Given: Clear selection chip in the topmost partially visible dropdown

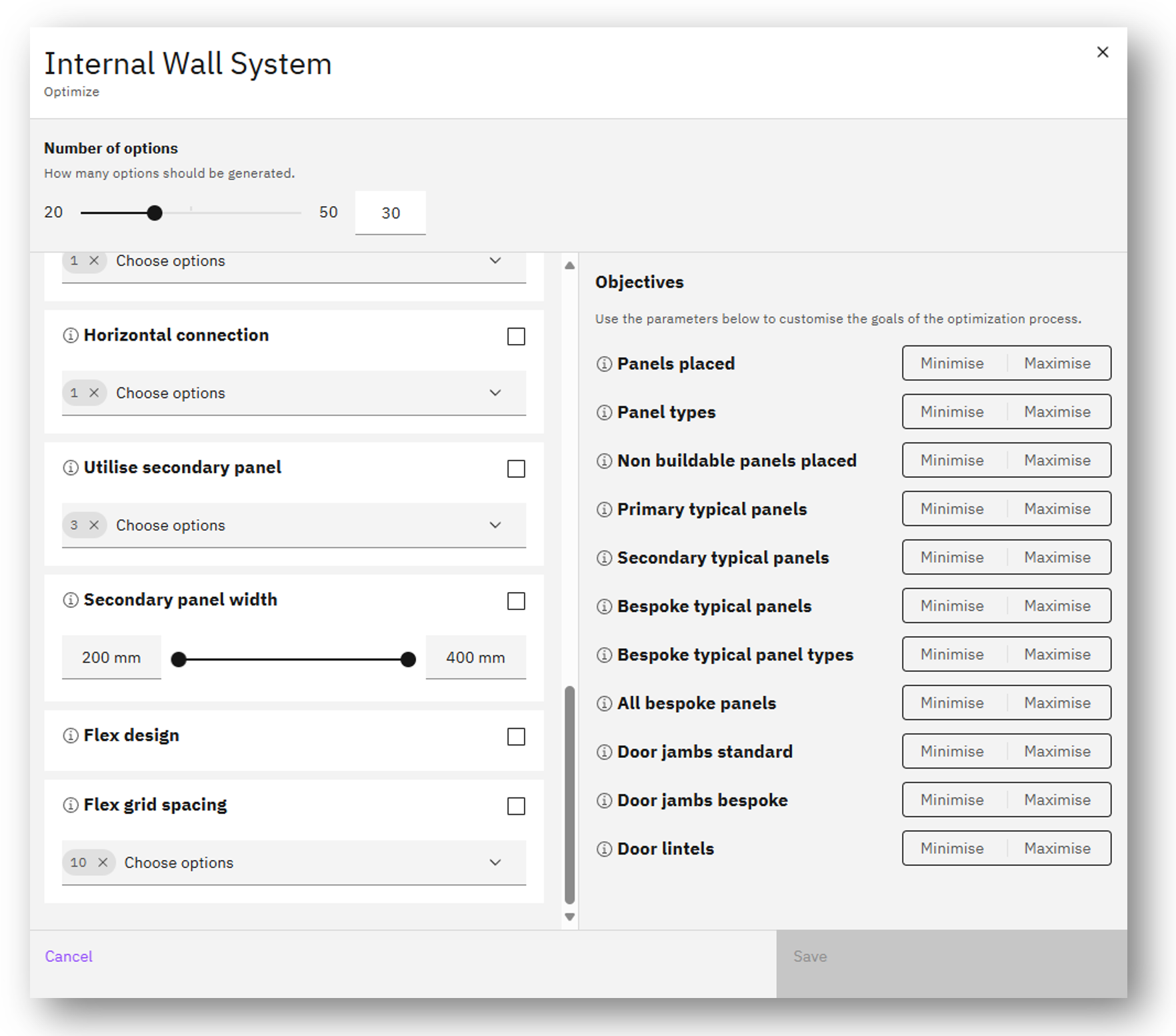Looking at the screenshot, I should pos(94,261).
